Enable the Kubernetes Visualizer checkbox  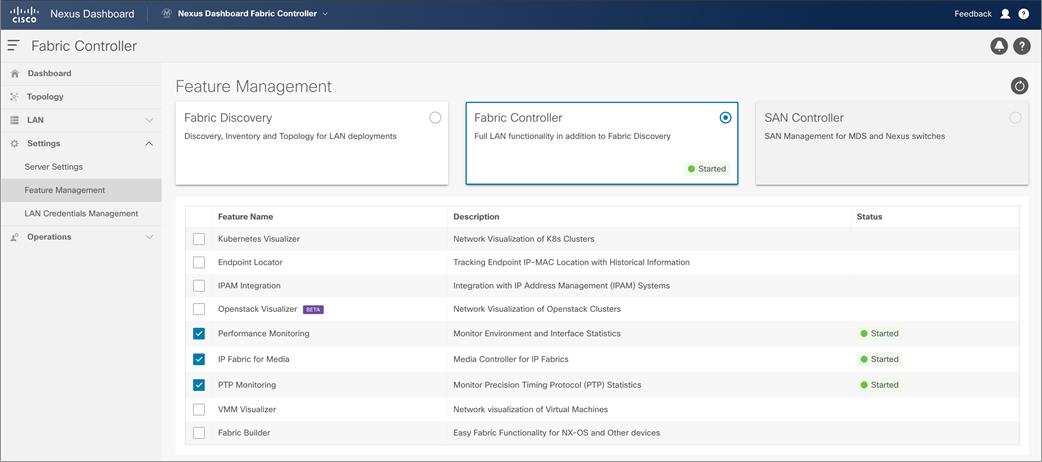click(199, 239)
